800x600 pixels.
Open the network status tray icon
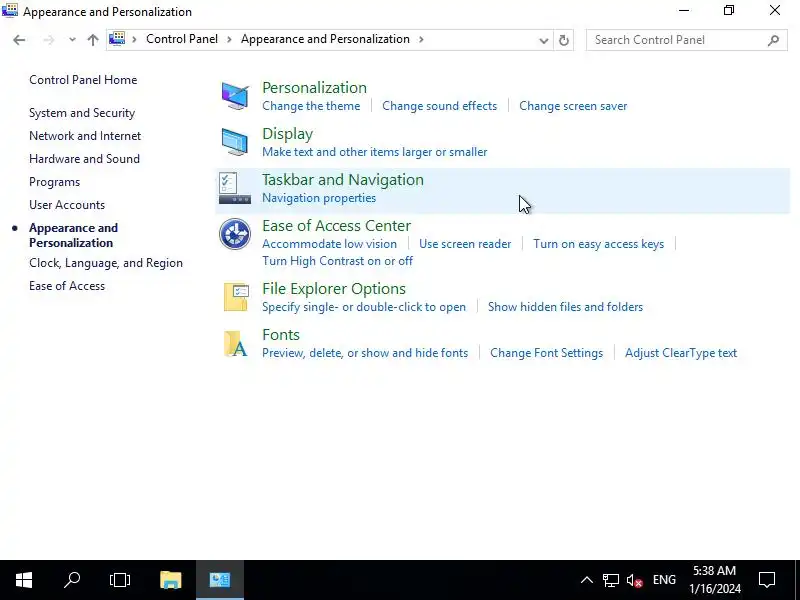click(x=610, y=580)
